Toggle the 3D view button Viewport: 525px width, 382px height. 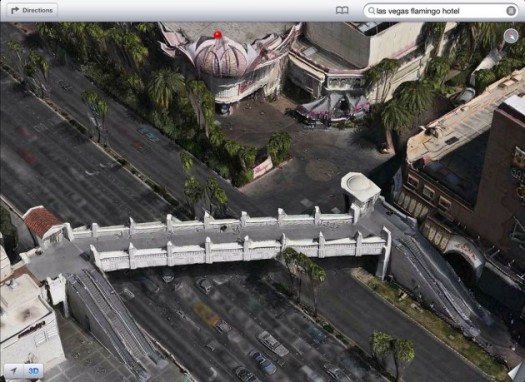pos(33,371)
